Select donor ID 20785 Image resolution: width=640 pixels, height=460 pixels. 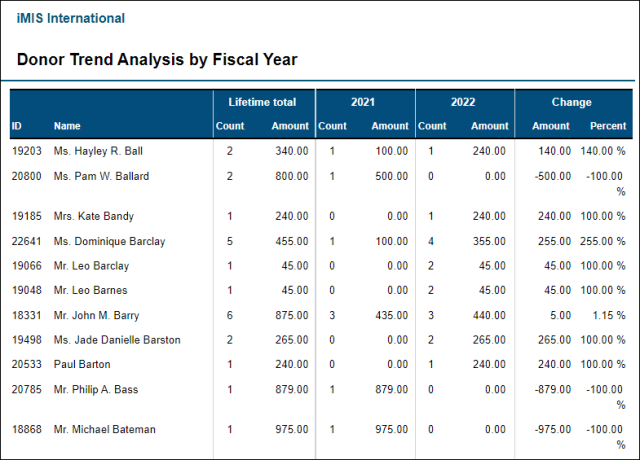click(27, 389)
